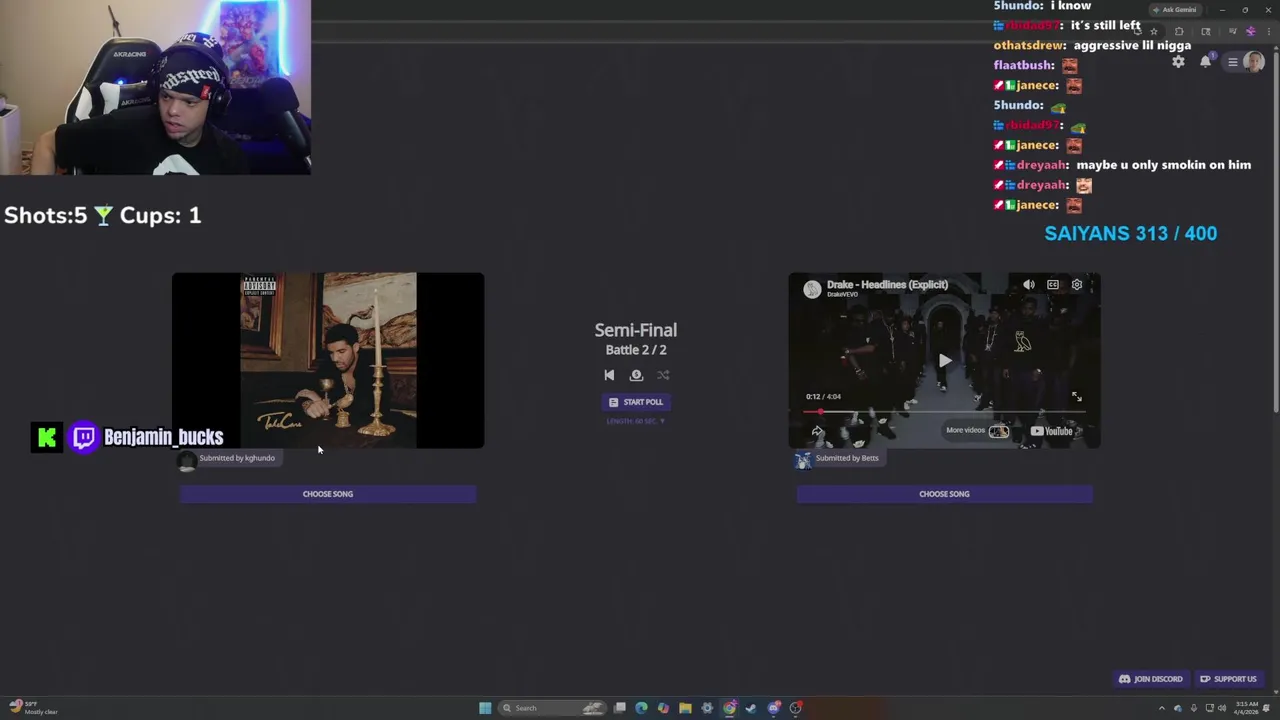Open the Drake - Headlines (Explicit) title link
1280x720 pixels.
coord(887,284)
